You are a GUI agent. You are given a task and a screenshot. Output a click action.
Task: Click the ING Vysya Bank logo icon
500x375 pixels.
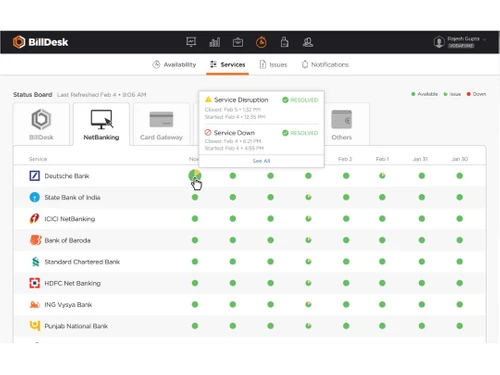pos(35,304)
